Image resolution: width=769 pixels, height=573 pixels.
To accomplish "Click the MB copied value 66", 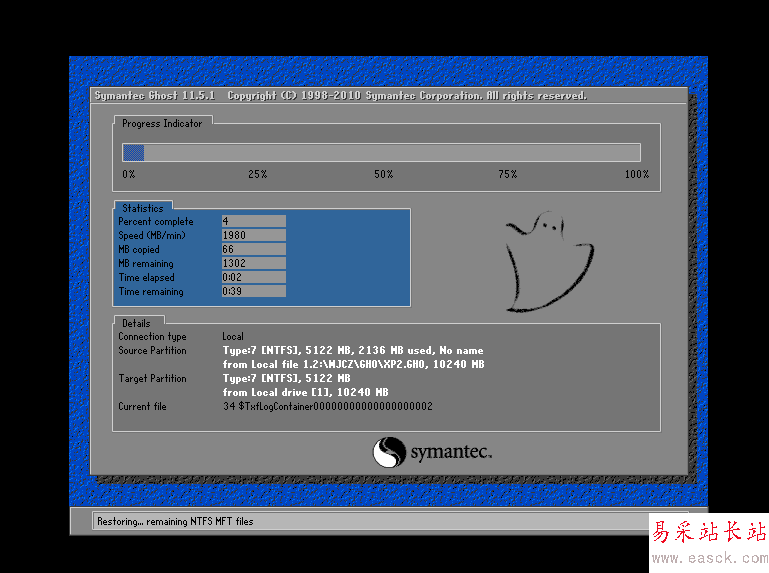I will coord(254,249).
